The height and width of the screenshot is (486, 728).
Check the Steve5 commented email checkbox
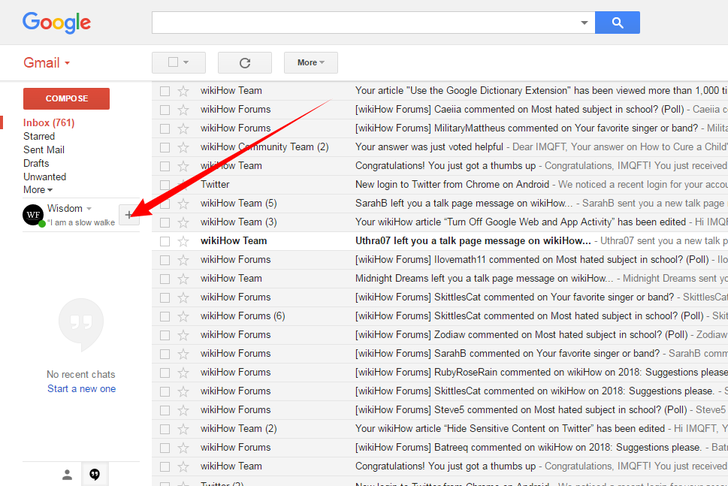coord(165,410)
